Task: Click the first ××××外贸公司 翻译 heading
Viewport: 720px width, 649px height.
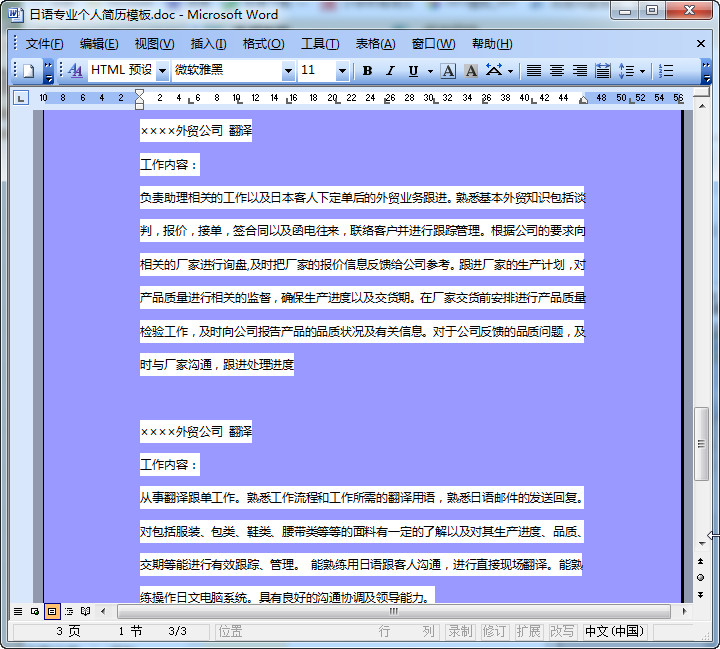Action: (x=196, y=131)
